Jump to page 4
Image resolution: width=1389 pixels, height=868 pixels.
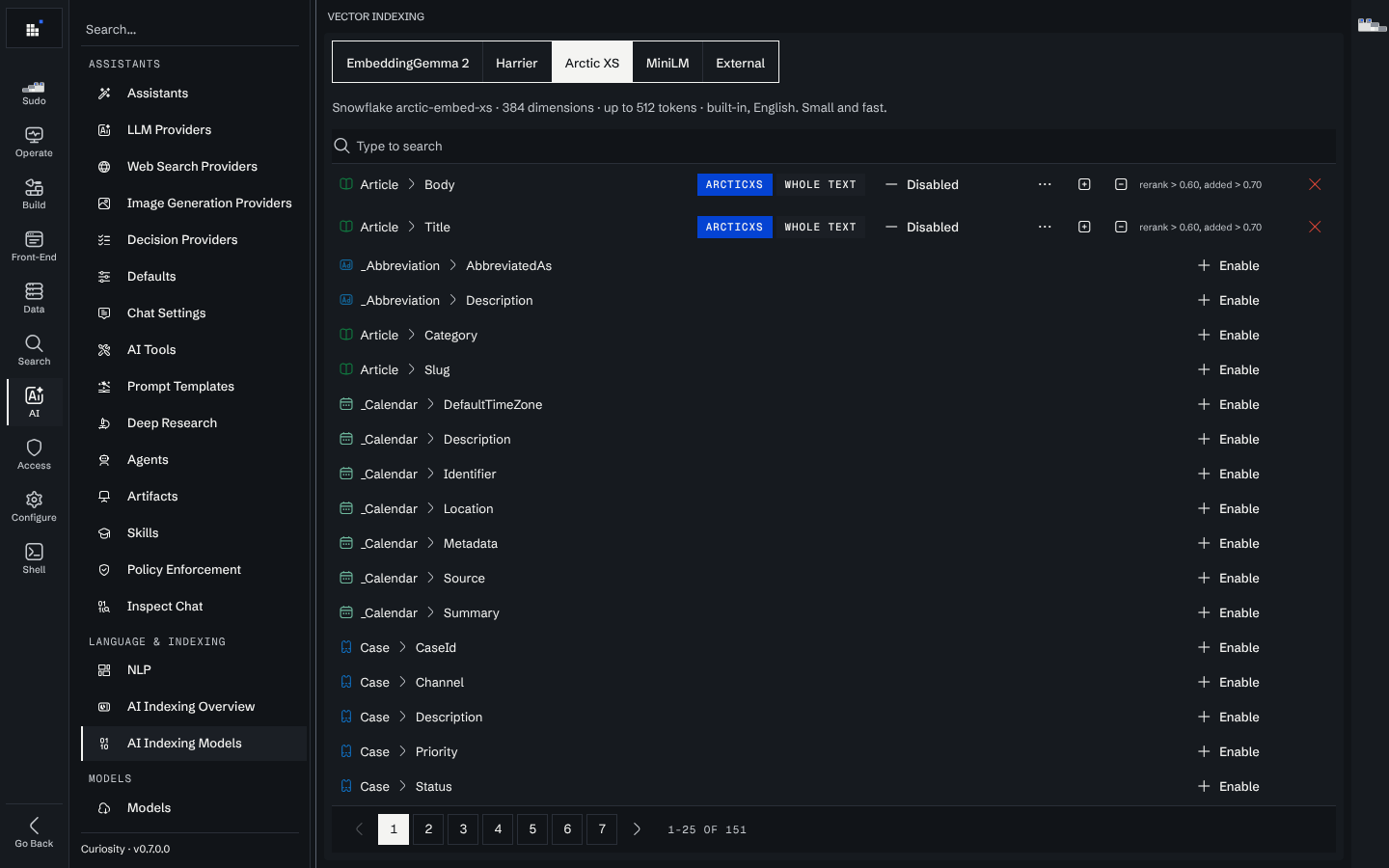(x=498, y=829)
